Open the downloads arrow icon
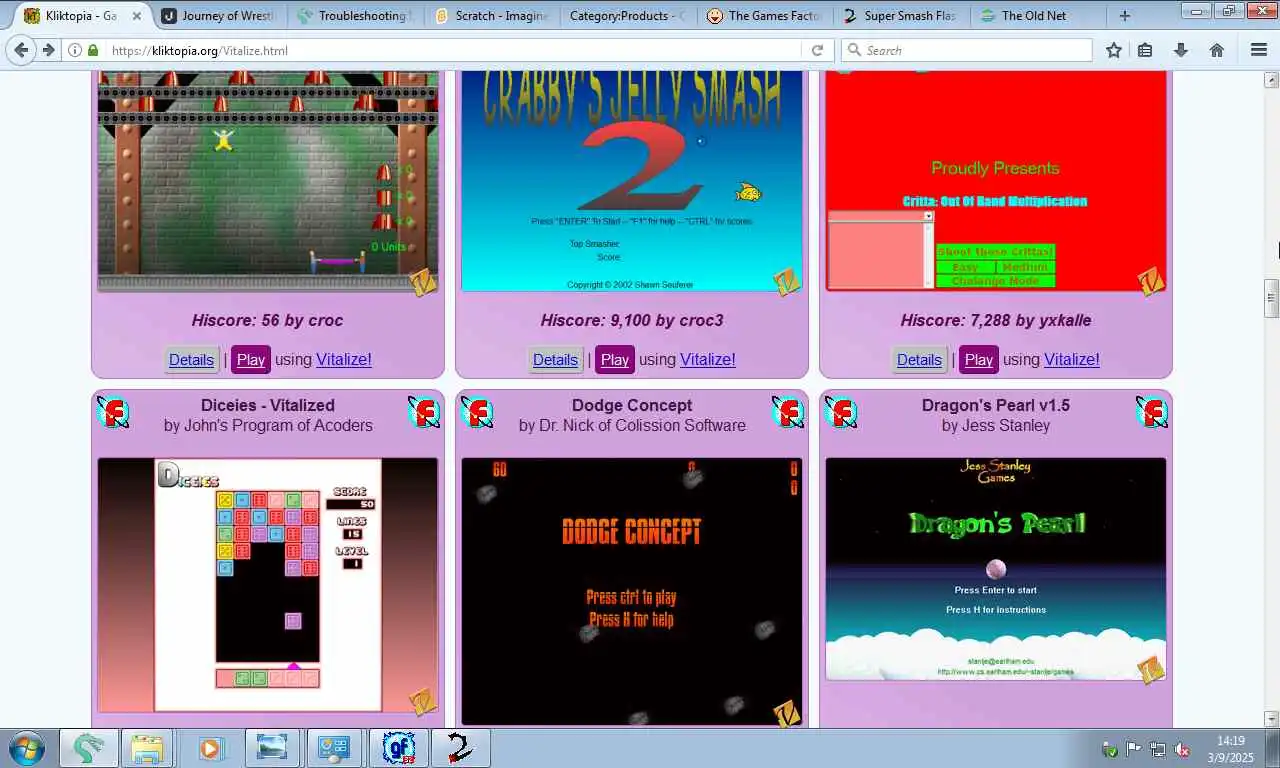 point(1181,50)
